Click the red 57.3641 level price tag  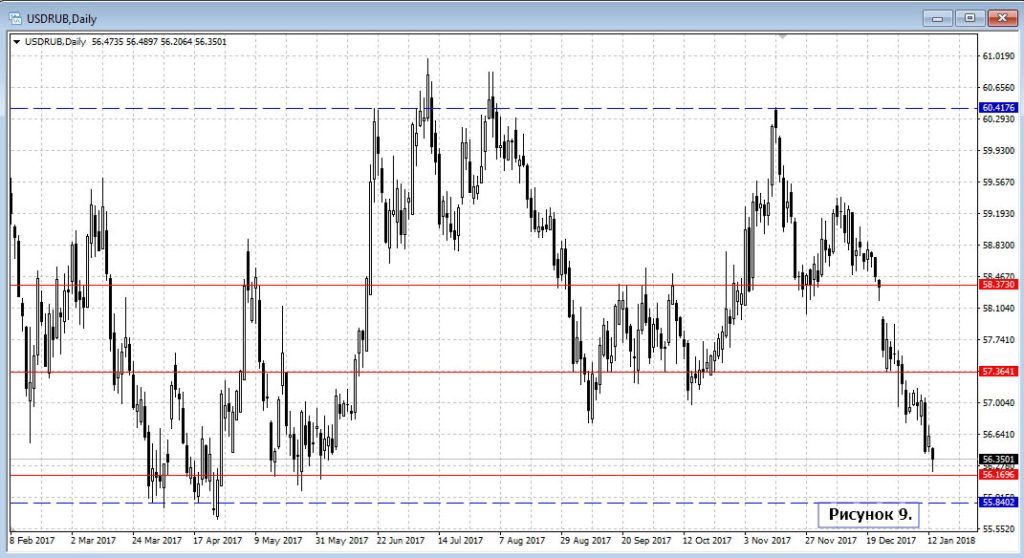[999, 372]
